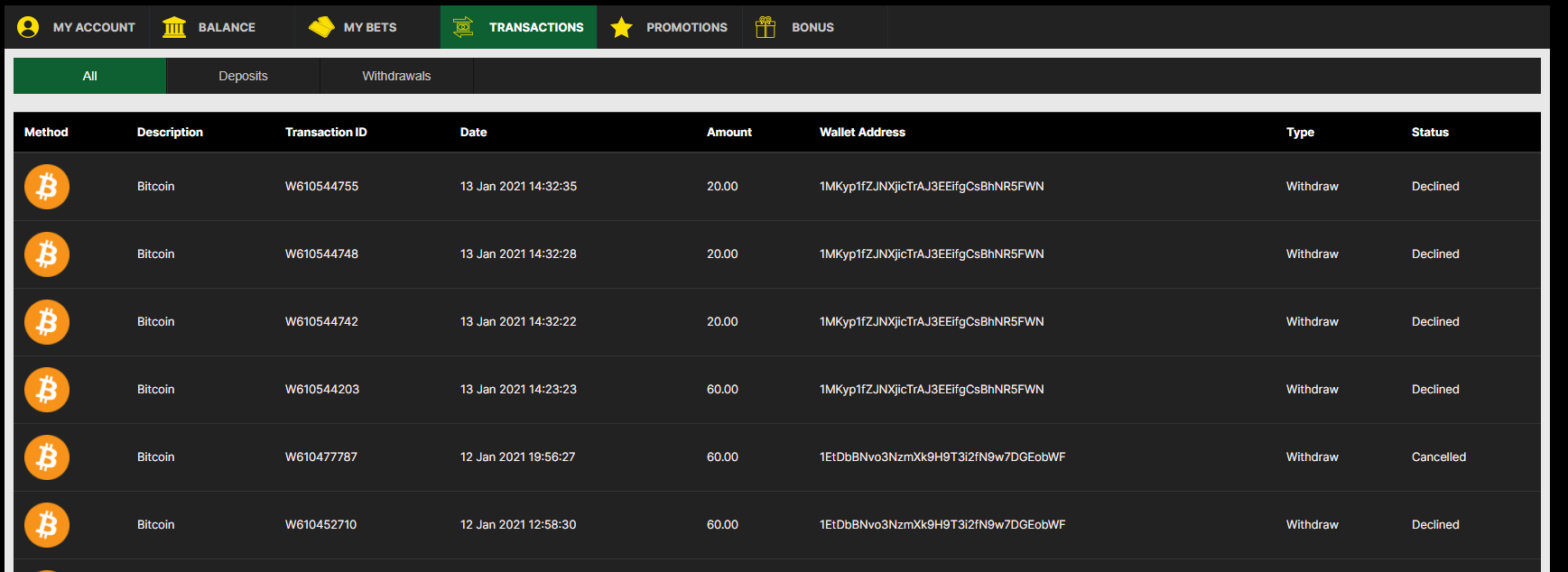Click the 60.00 amount of W610544203

tap(722, 389)
